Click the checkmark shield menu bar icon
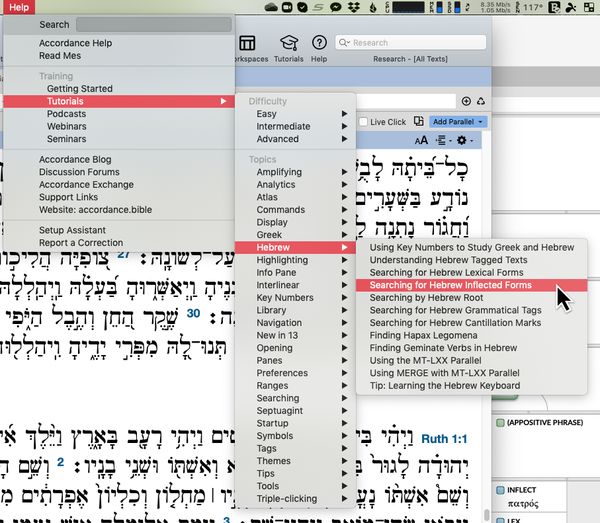Viewport: 600px width, 523px height. [303, 7]
